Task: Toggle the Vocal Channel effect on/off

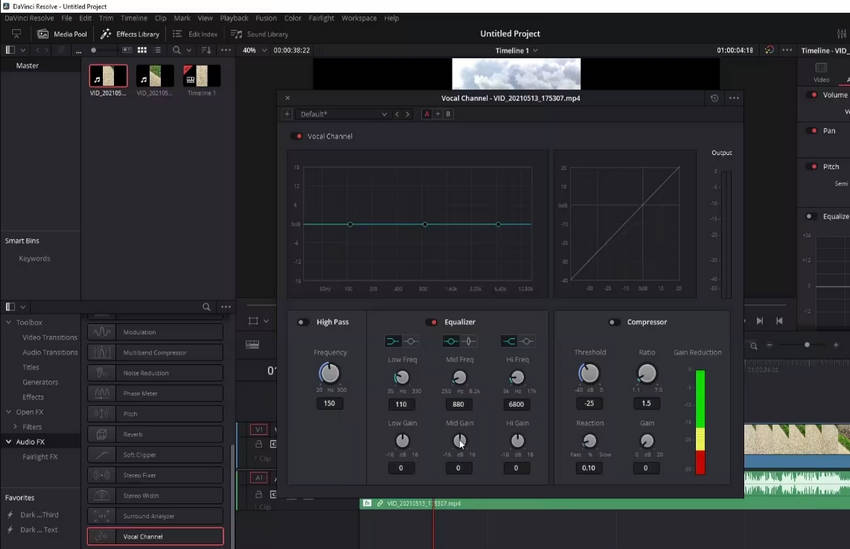Action: pos(297,136)
